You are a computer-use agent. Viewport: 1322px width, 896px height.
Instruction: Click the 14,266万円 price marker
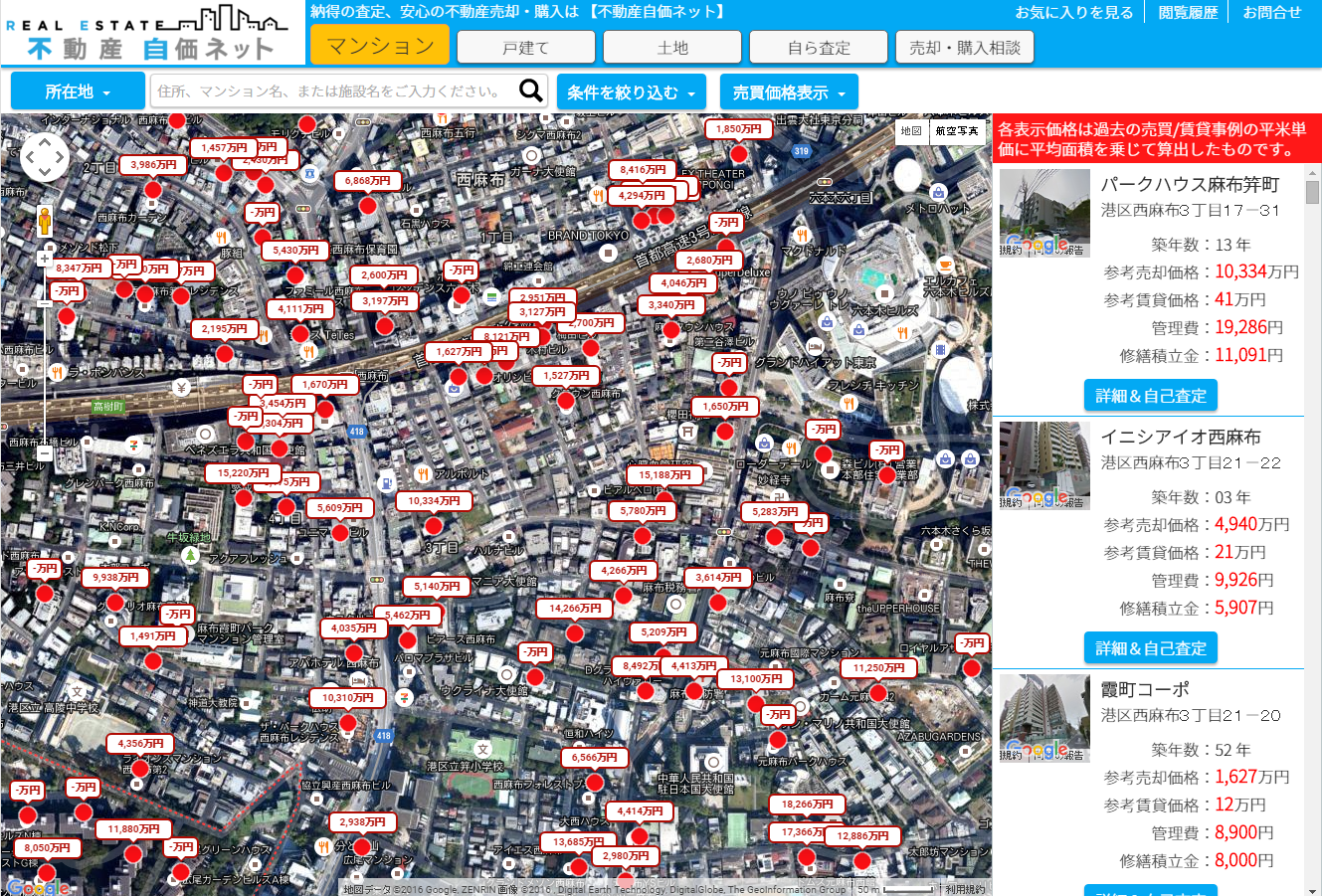point(575,609)
